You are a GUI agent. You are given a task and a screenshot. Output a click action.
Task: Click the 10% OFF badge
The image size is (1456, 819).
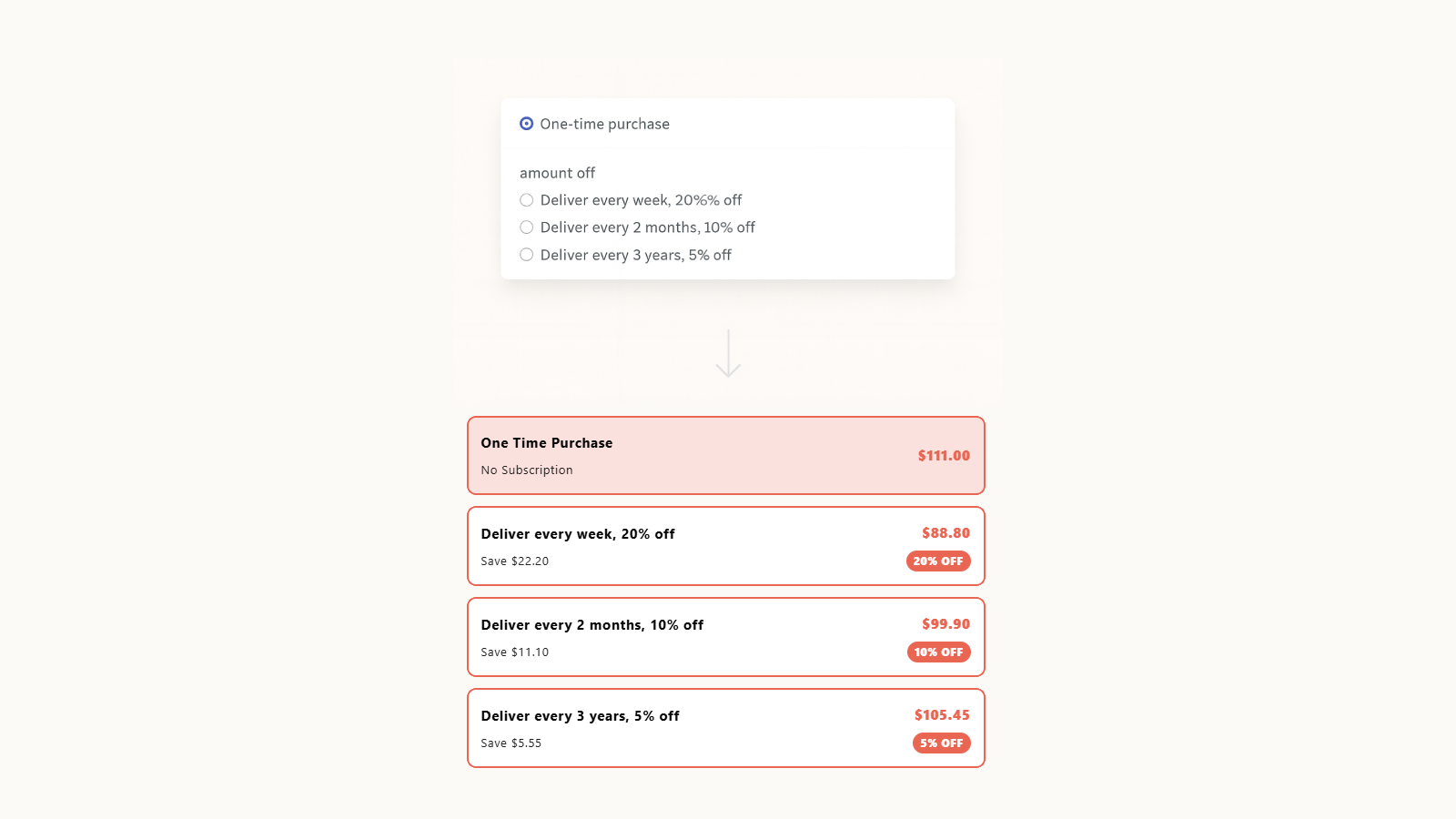(x=938, y=652)
